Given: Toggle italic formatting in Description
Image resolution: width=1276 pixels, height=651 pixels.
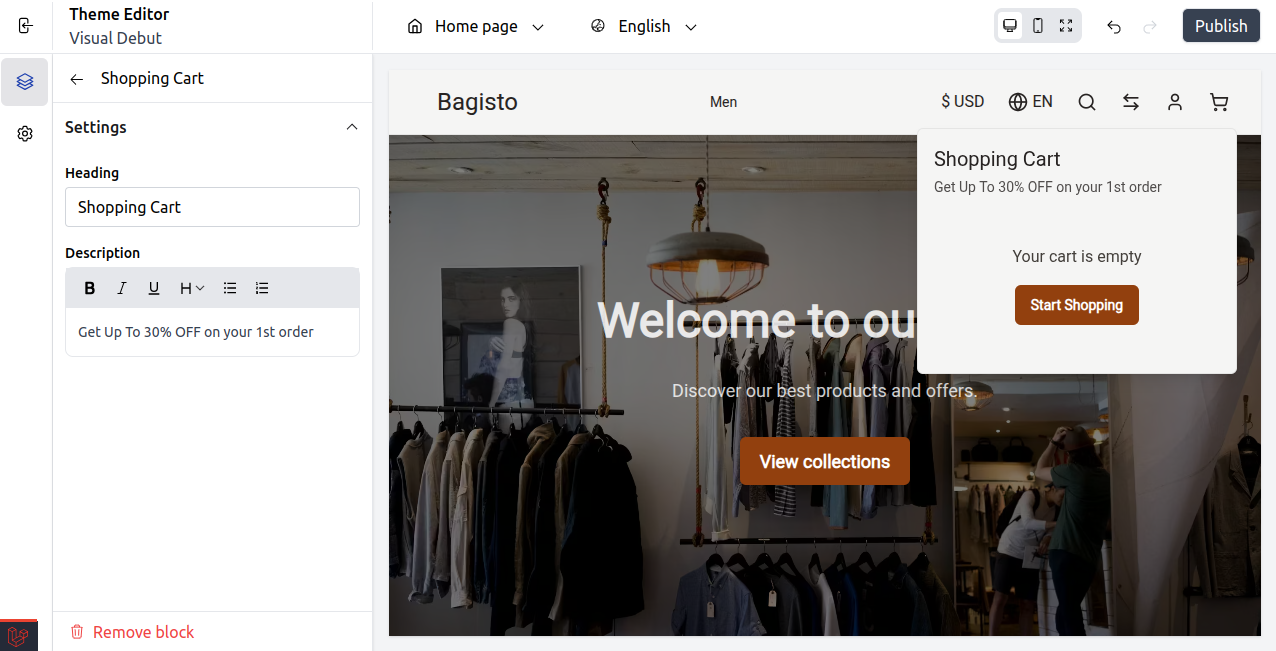Looking at the screenshot, I should [122, 288].
